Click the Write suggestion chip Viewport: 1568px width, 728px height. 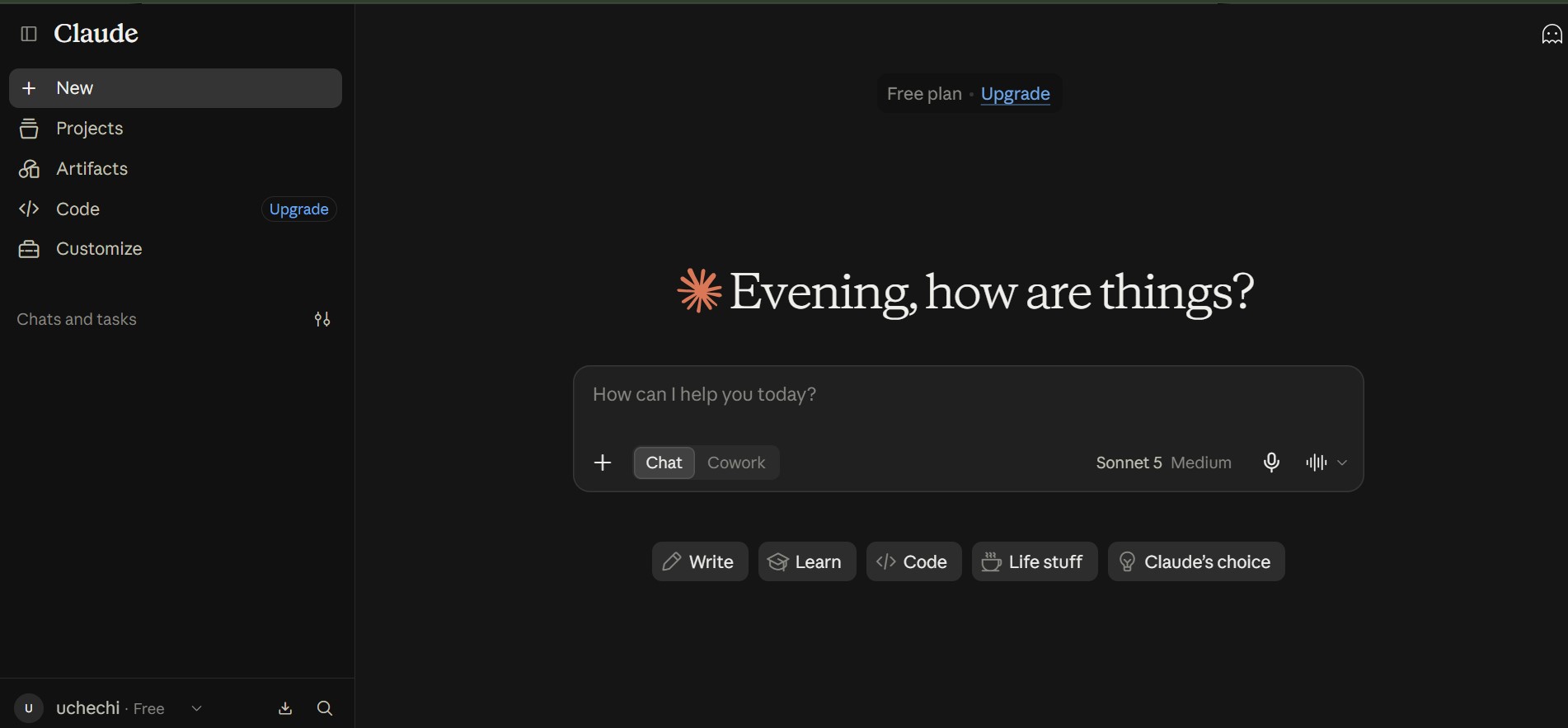pos(700,561)
